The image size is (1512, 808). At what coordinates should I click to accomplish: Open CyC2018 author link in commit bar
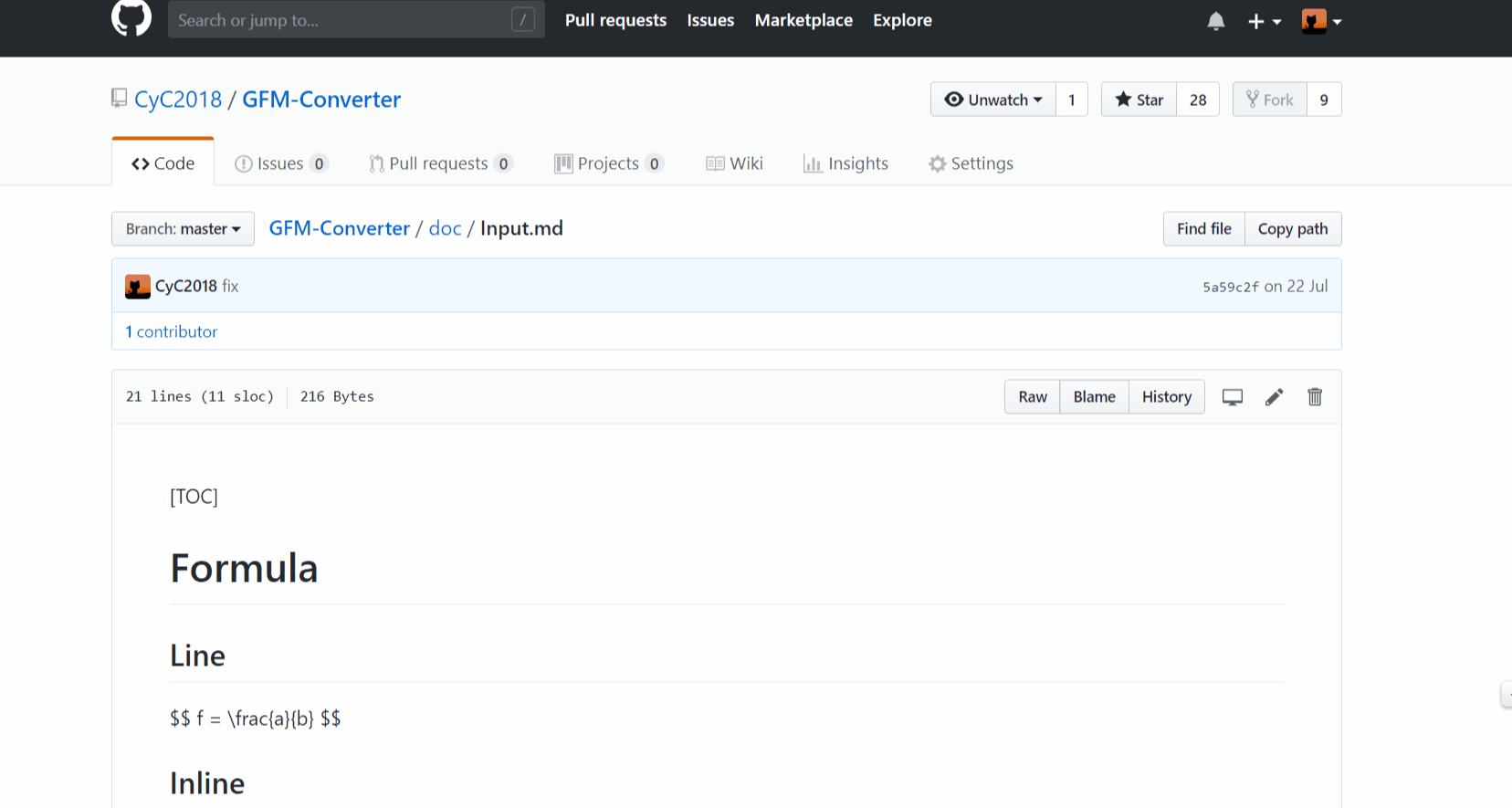point(186,286)
